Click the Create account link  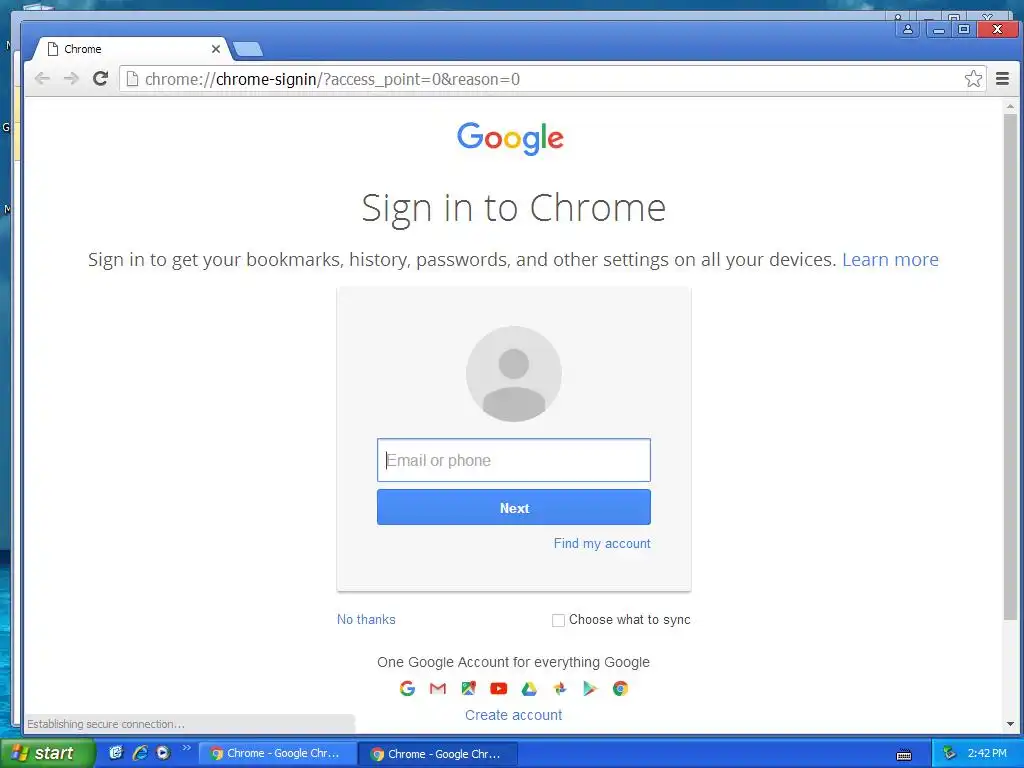click(x=513, y=715)
